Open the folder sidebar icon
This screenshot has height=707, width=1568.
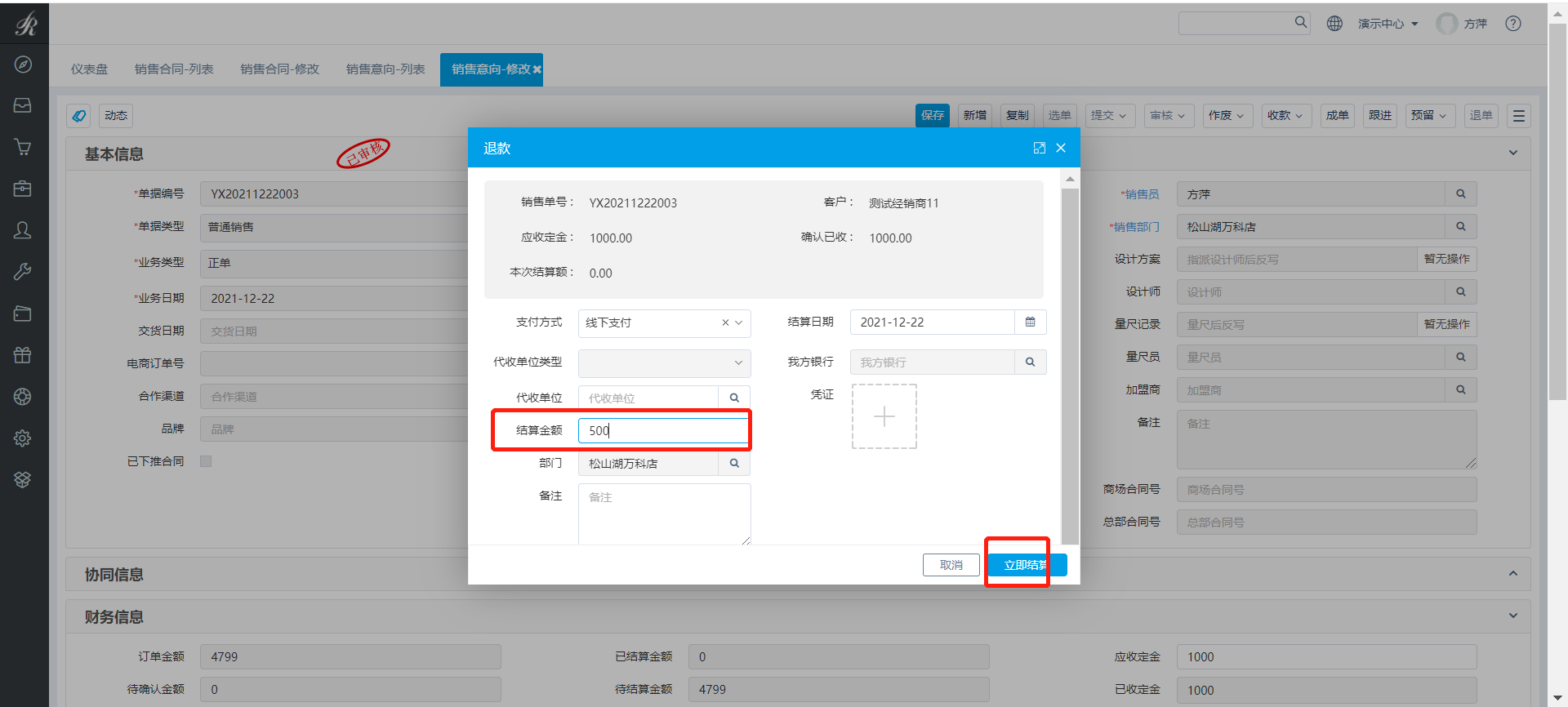[23, 313]
